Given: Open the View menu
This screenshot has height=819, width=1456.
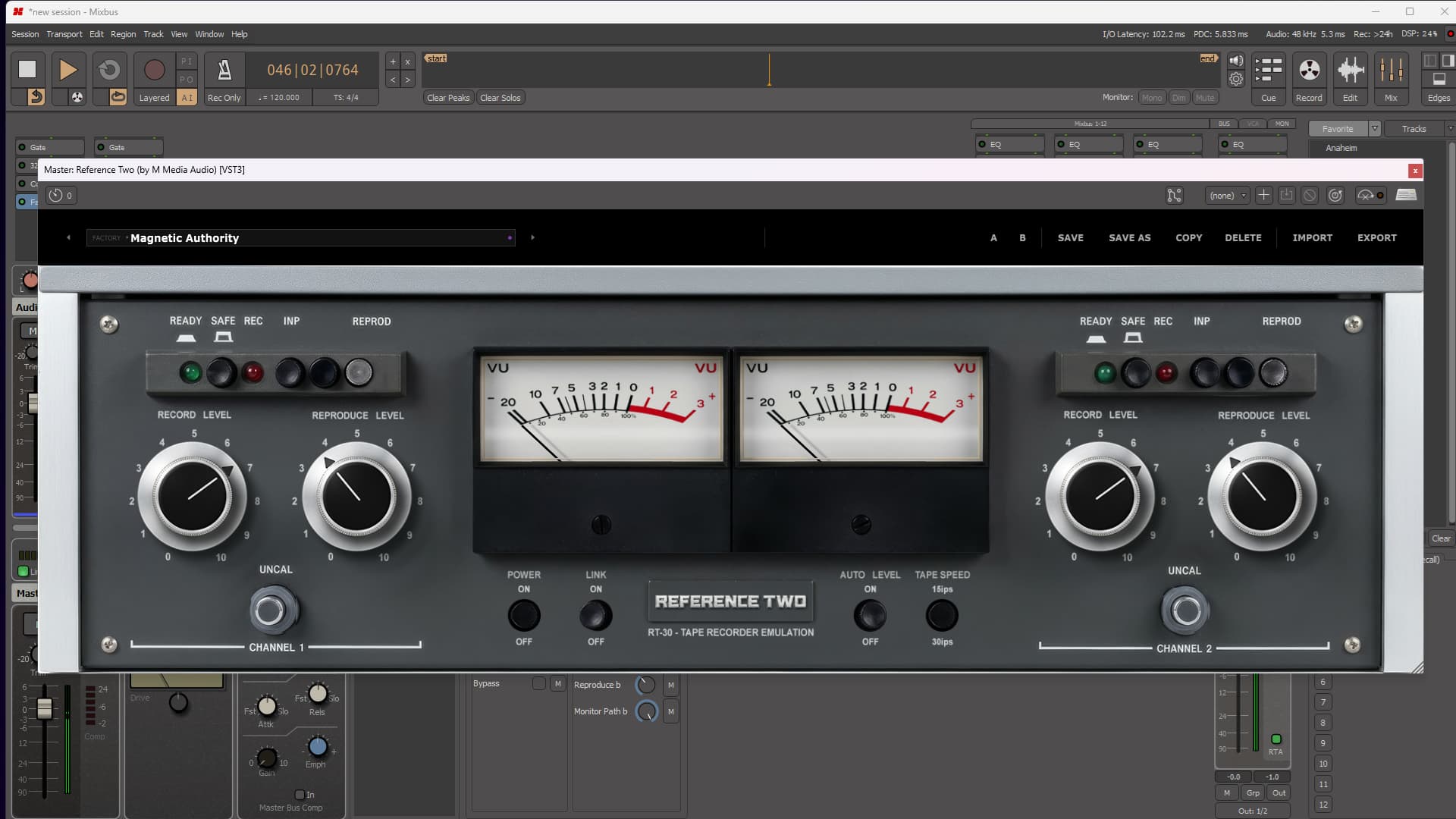Looking at the screenshot, I should [179, 34].
